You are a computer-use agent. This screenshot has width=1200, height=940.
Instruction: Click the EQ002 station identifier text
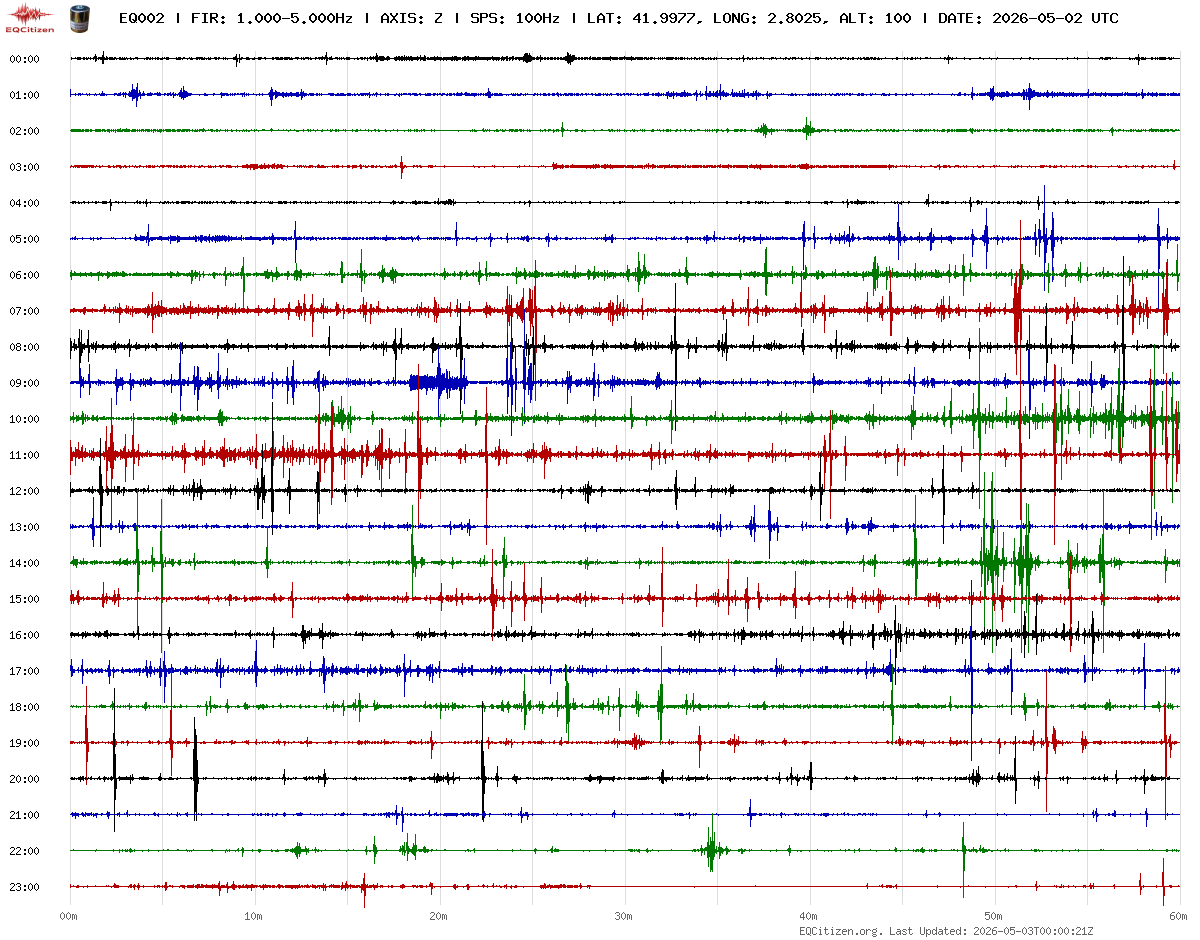(x=141, y=18)
